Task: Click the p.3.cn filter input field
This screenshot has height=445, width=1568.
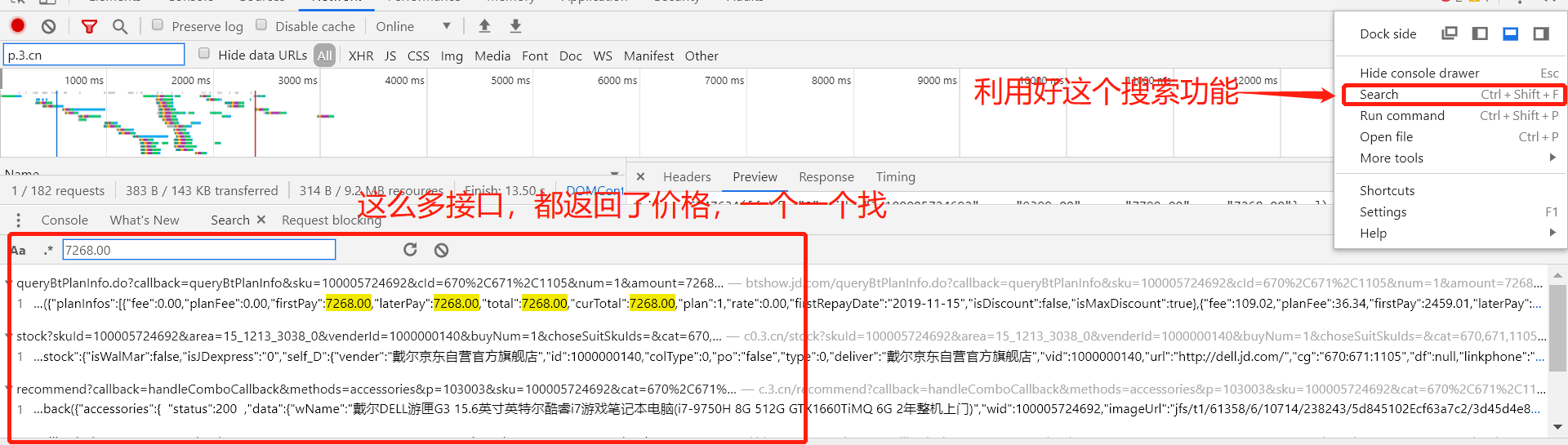Action: tap(94, 55)
